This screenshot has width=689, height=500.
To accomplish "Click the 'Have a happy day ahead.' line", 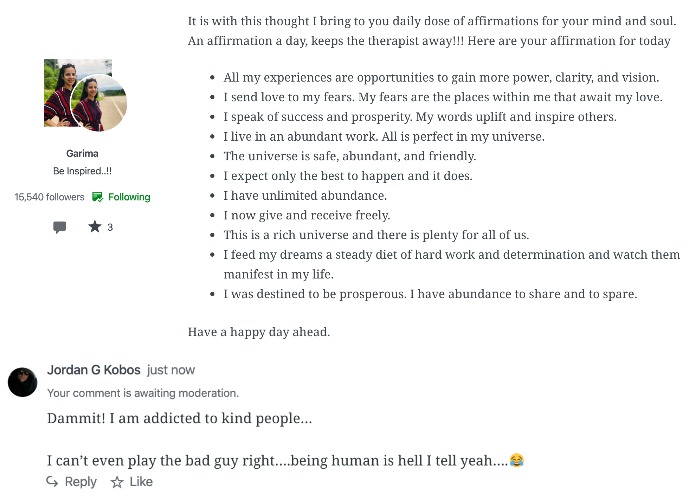I will (x=259, y=332).
